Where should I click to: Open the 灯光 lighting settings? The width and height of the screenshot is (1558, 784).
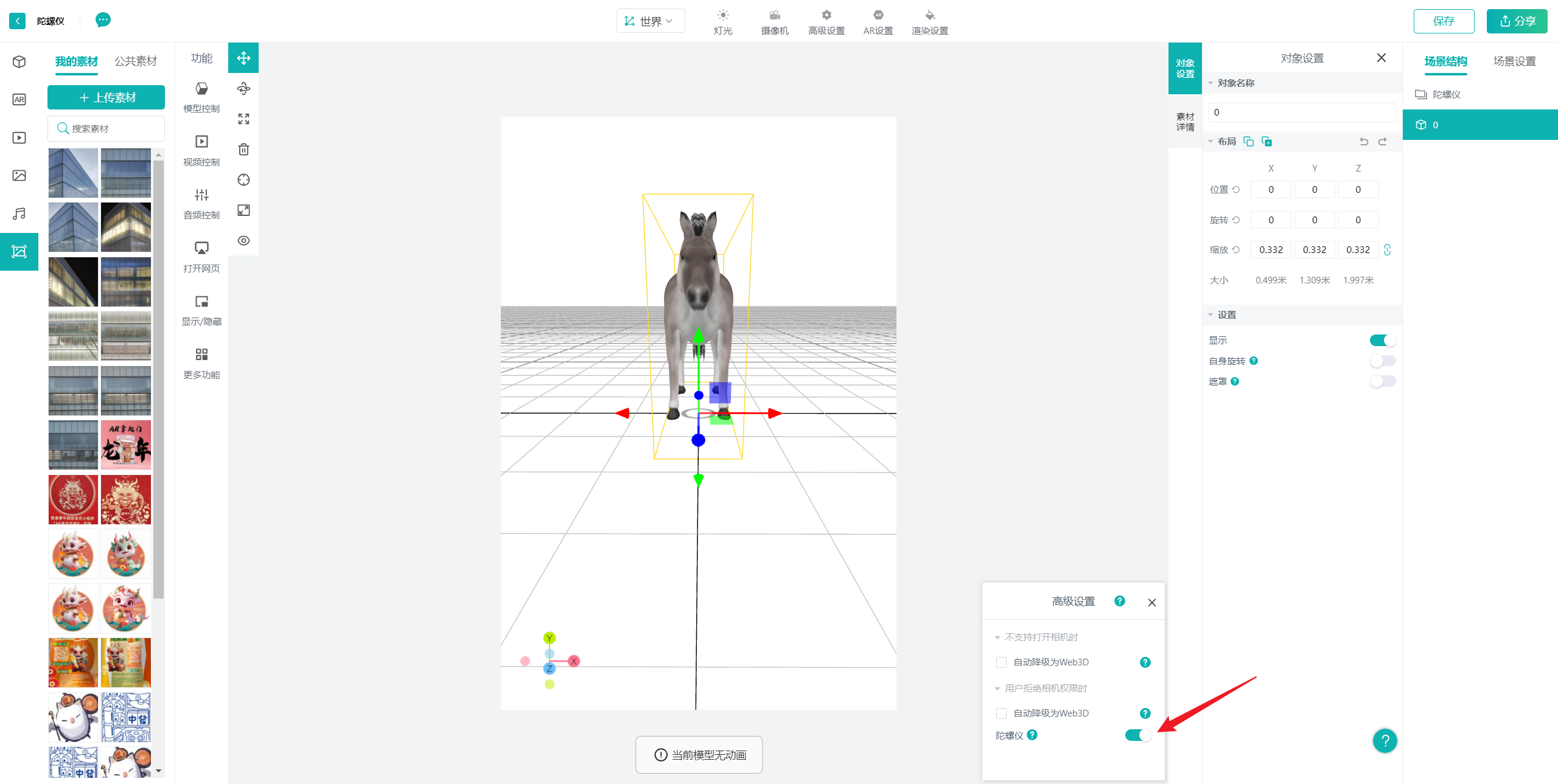point(722,22)
